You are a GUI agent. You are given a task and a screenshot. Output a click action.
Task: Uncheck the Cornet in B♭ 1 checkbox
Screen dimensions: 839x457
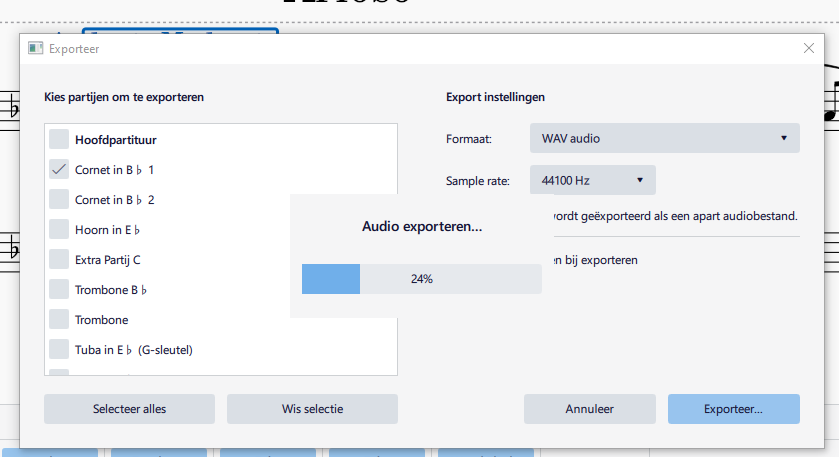(x=59, y=169)
